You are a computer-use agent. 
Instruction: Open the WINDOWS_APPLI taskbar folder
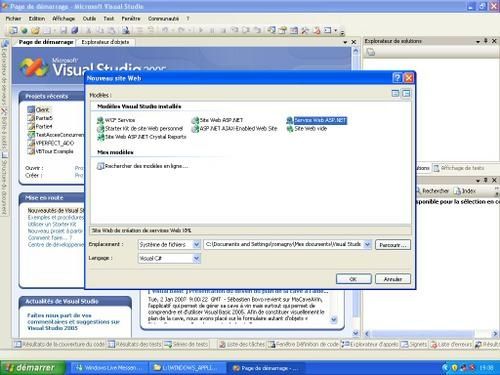187,368
